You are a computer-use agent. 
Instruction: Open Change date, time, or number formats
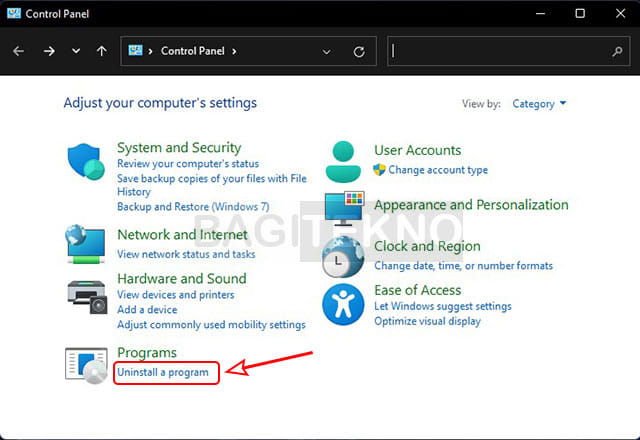tap(463, 266)
